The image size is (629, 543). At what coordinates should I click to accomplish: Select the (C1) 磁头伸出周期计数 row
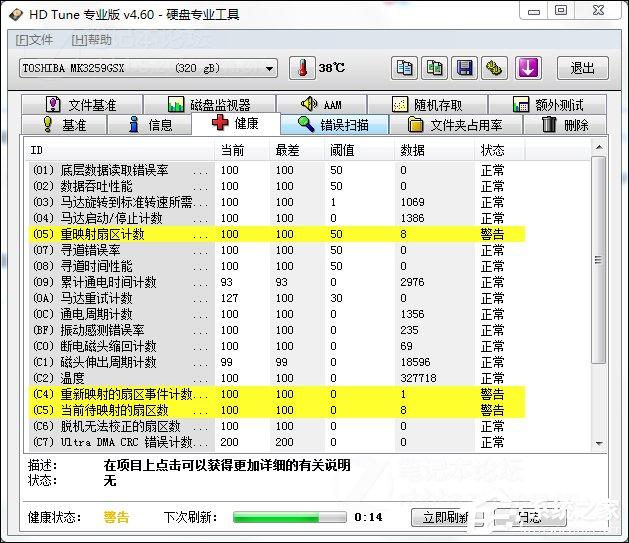pyautogui.click(x=277, y=362)
